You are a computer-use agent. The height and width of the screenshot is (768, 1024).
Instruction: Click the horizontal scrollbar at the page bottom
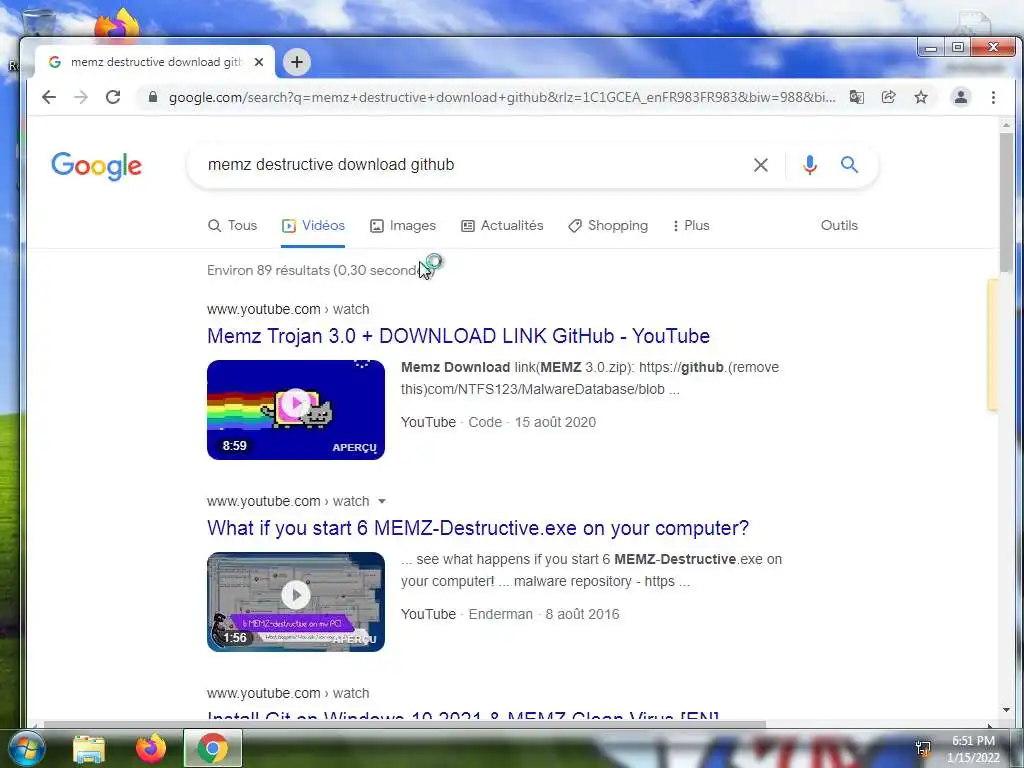405,724
